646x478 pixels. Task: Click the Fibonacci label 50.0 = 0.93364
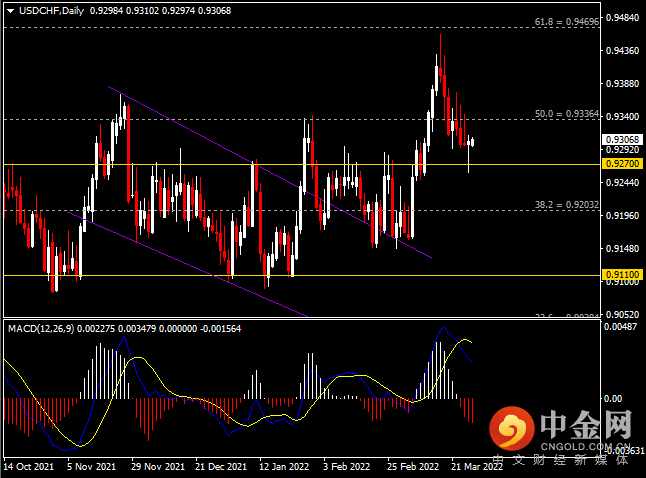tap(567, 114)
